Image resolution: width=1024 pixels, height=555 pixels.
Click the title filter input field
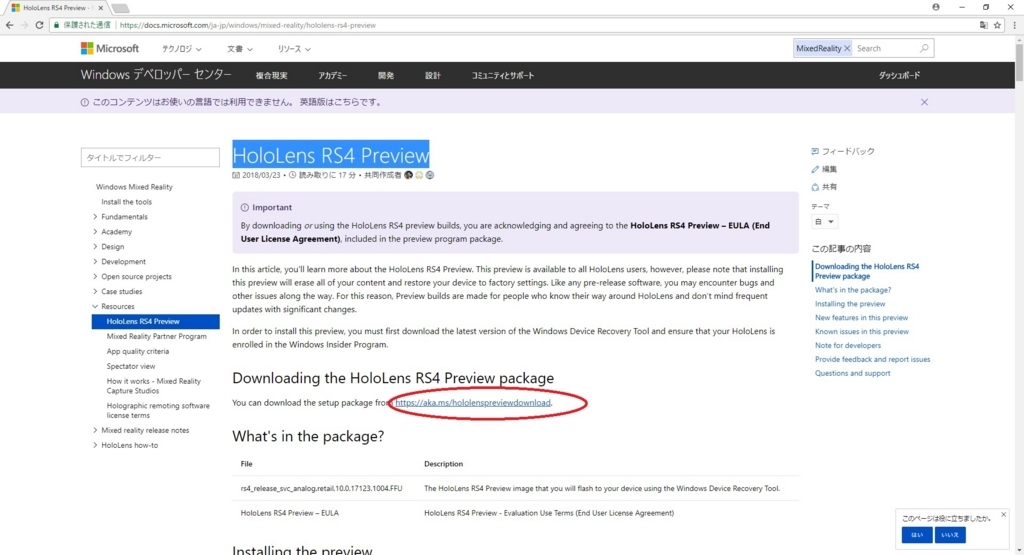pos(150,157)
